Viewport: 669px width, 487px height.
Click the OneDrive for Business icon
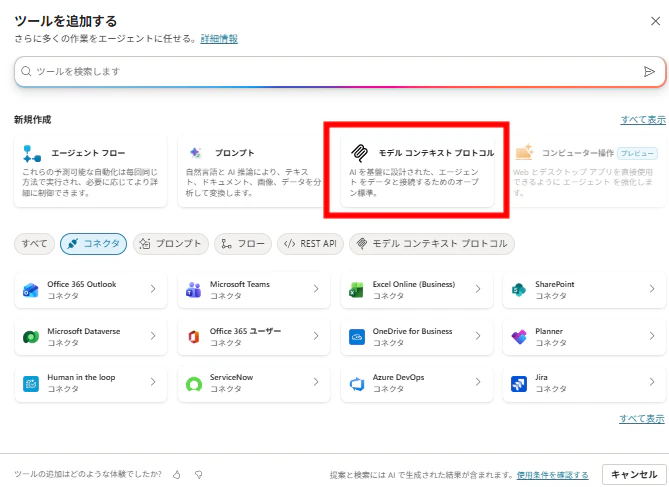[357, 337]
